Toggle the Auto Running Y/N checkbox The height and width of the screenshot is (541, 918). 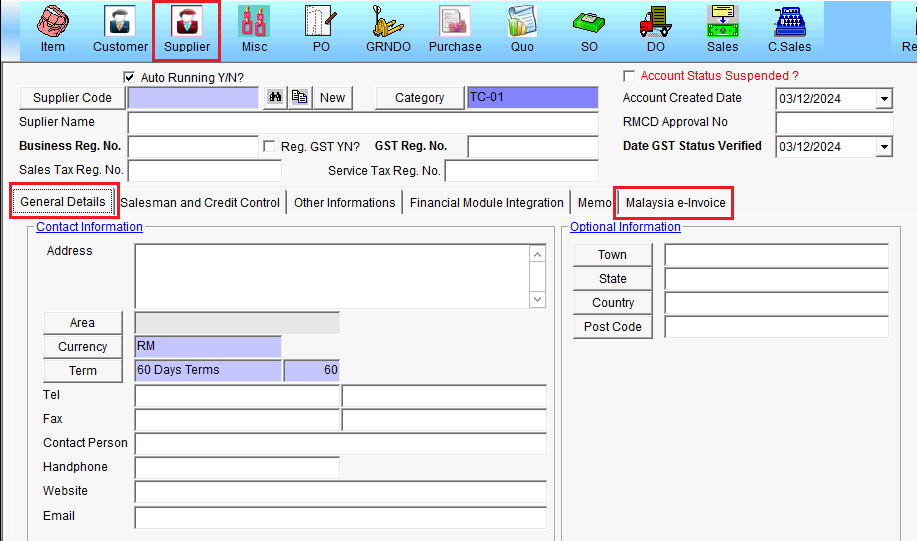click(128, 77)
